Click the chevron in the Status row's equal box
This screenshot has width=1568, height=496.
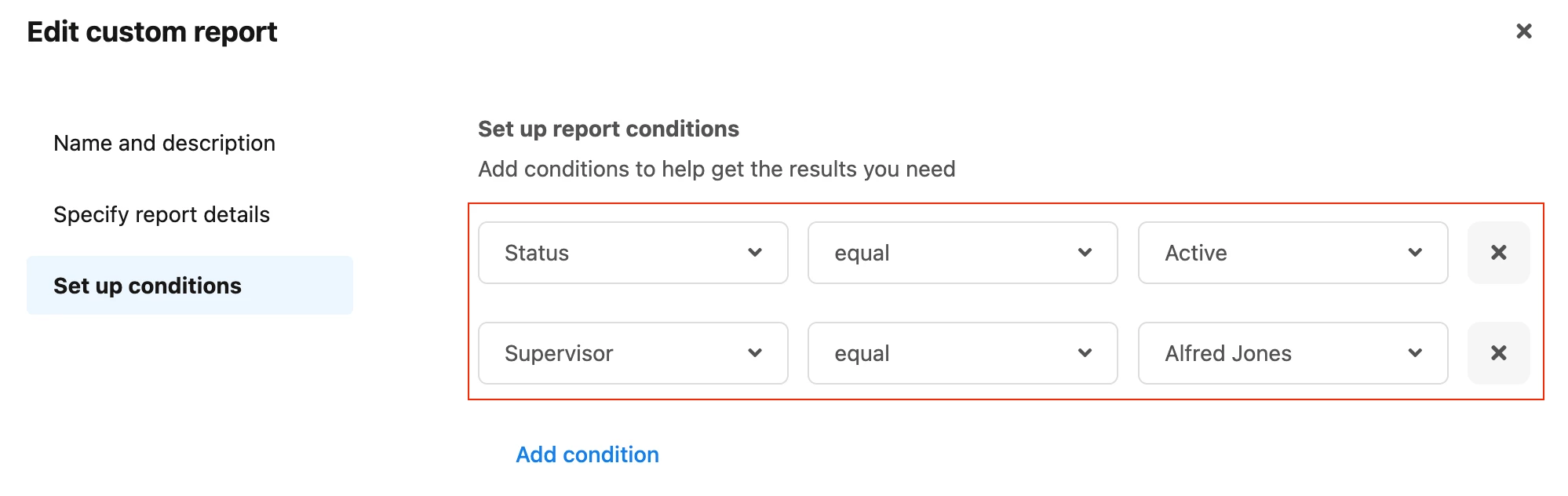pyautogui.click(x=1085, y=253)
